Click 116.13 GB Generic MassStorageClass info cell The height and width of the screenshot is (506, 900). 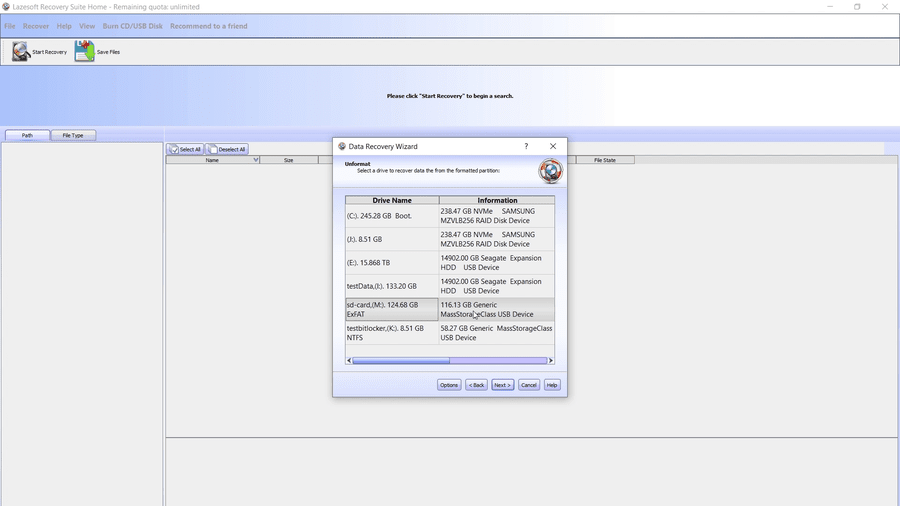point(497,309)
